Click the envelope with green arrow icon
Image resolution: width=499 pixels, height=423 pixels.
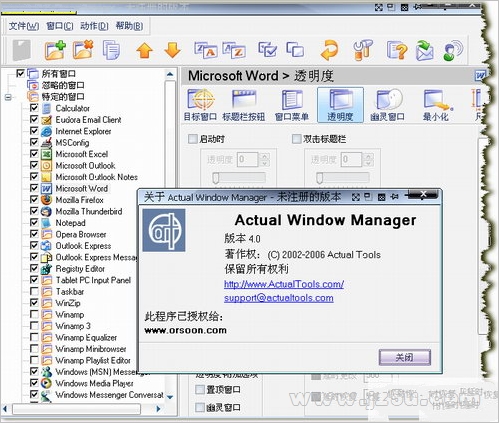pyautogui.click(x=425, y=51)
